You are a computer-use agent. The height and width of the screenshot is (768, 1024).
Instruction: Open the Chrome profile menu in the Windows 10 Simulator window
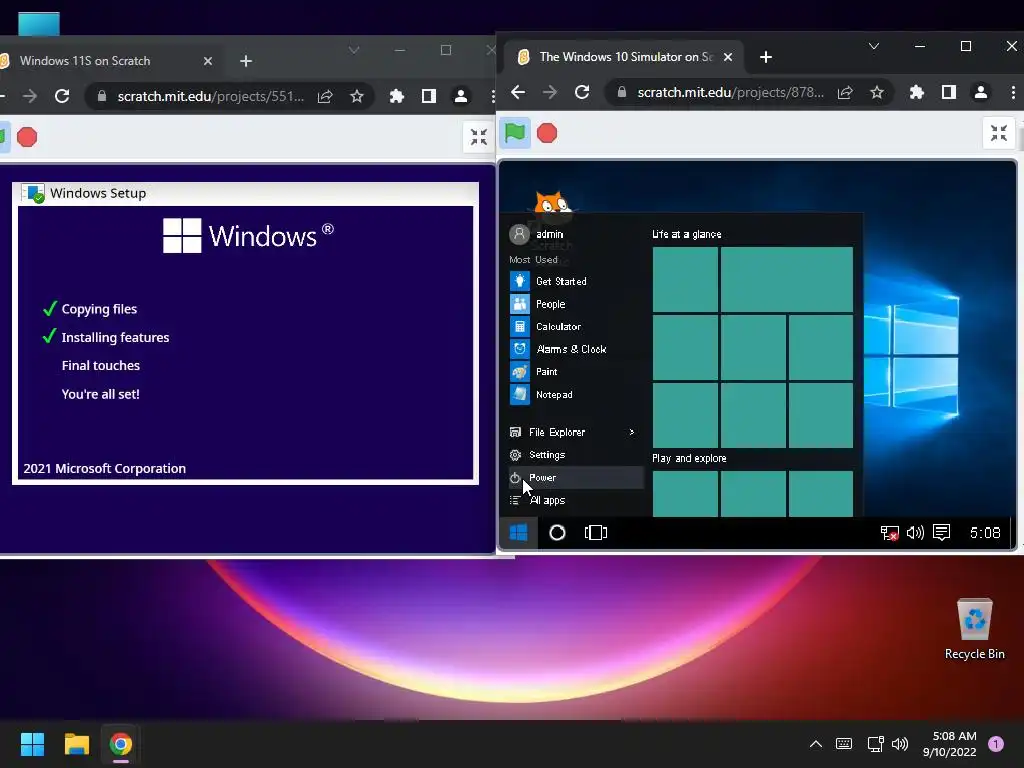(x=981, y=92)
